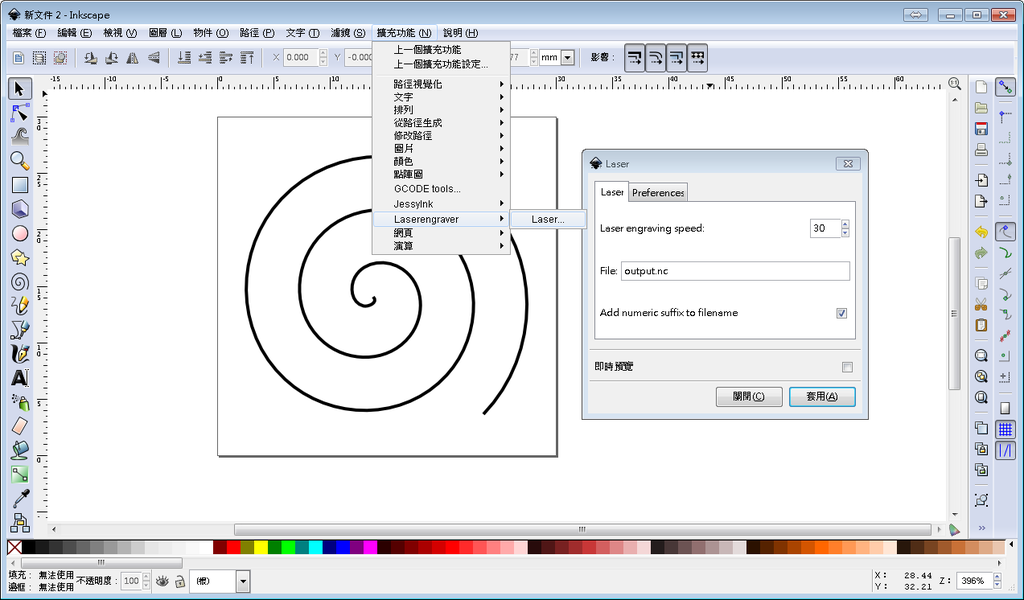The width and height of the screenshot is (1024, 600).
Task: Click the Print document icon
Action: point(981,150)
